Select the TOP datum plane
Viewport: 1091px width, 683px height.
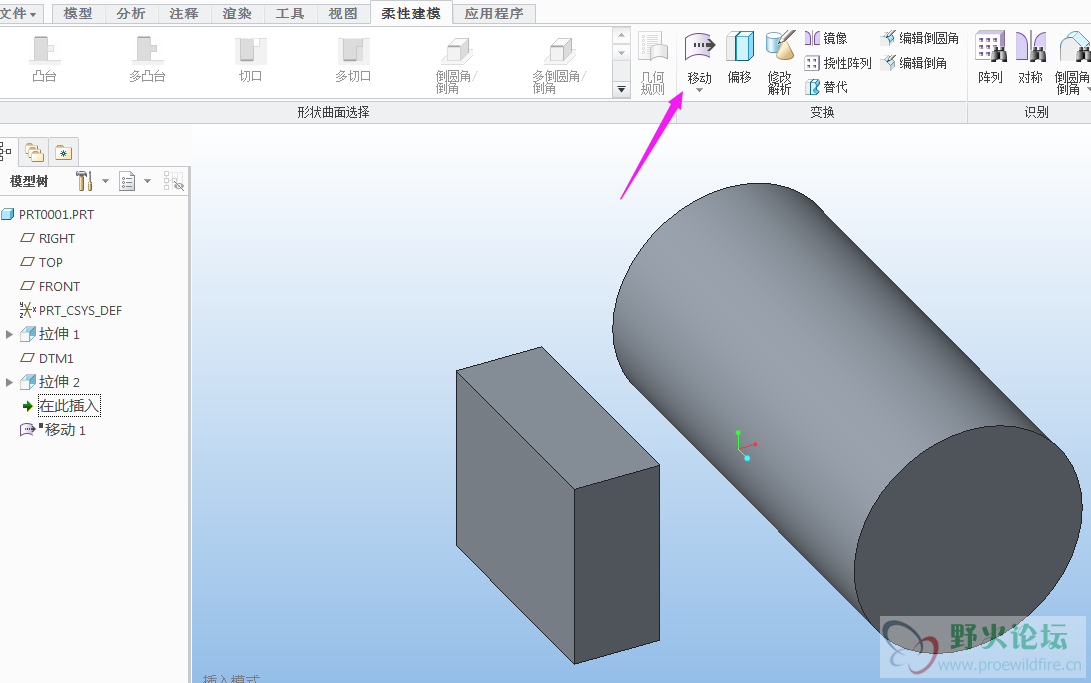[x=42, y=262]
